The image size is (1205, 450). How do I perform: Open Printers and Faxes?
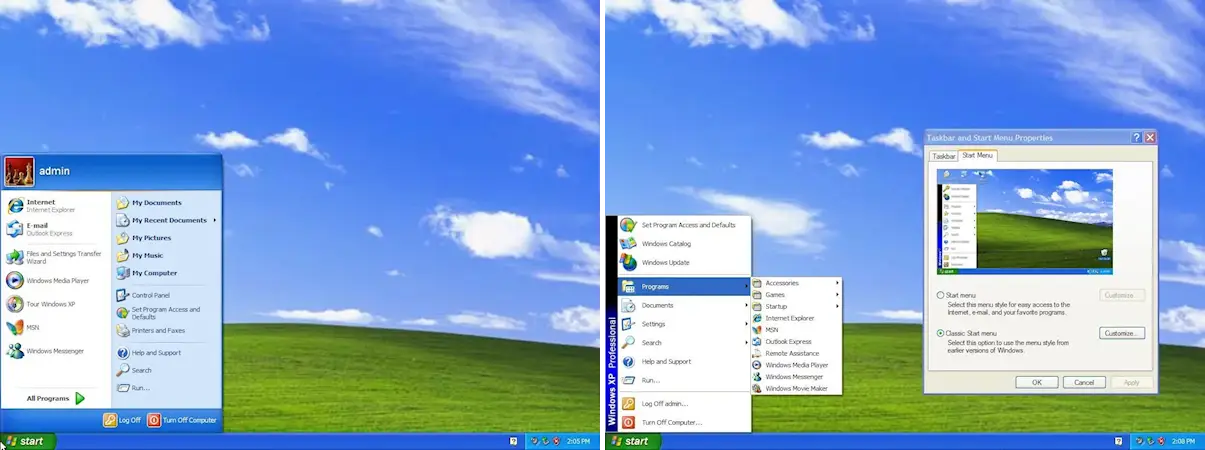[x=157, y=330]
